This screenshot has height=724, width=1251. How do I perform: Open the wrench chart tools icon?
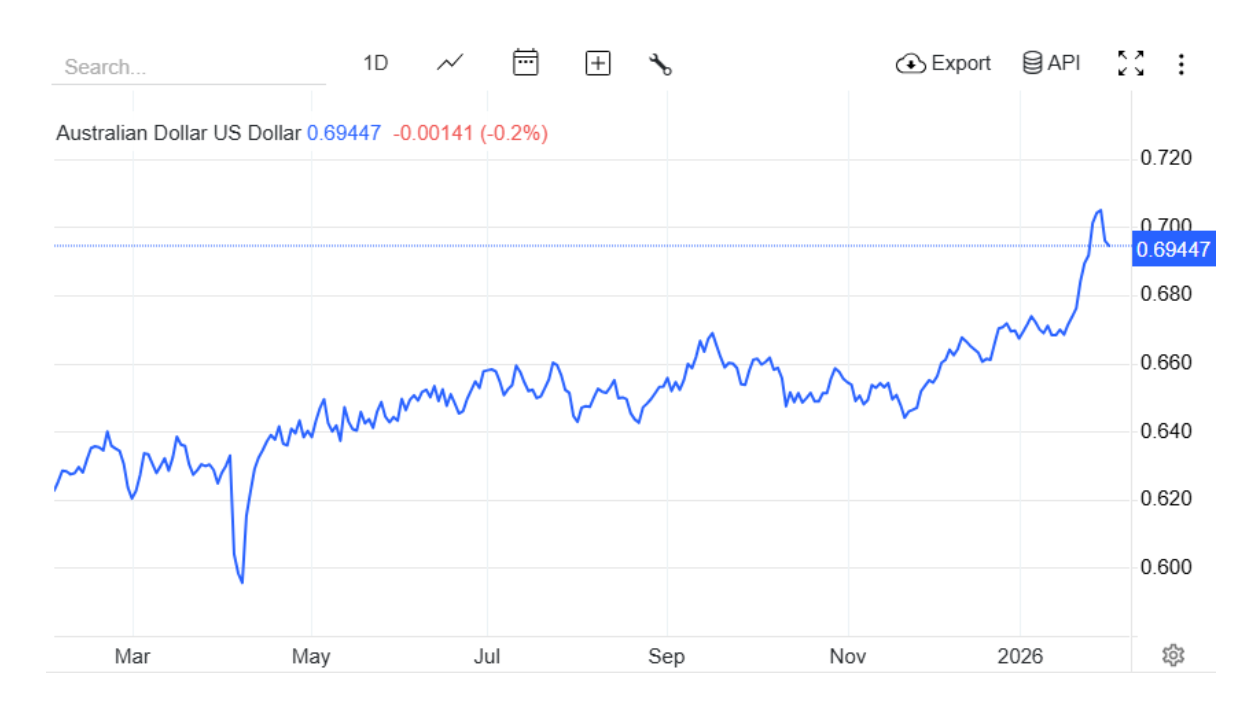[660, 64]
